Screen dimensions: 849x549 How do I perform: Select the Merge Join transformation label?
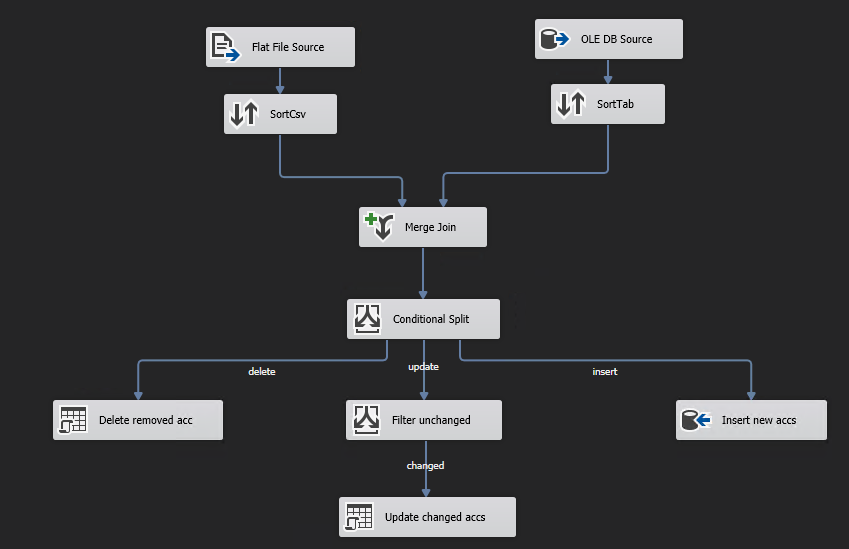click(x=430, y=227)
